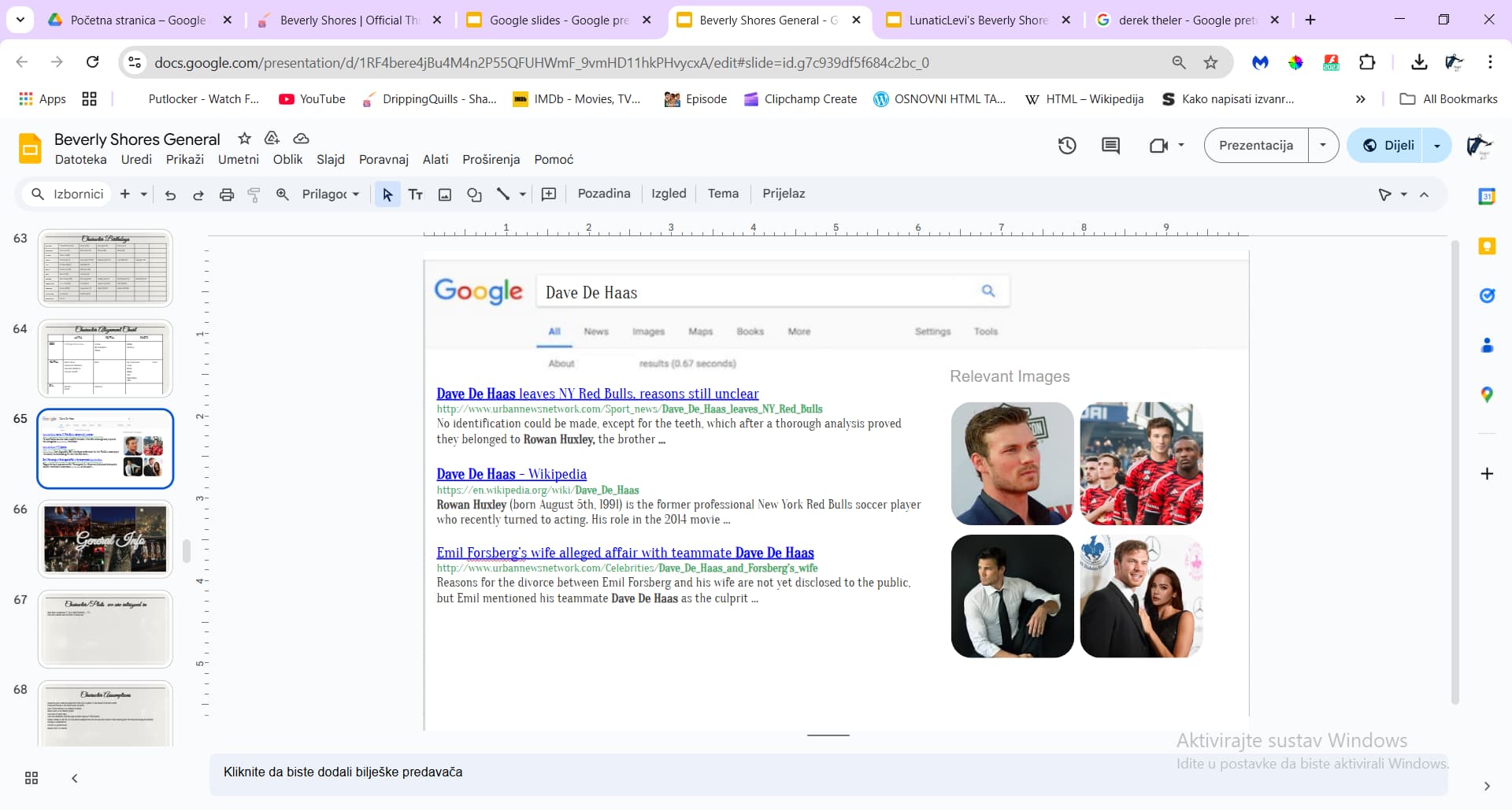The image size is (1512, 811).
Task: Click the Shape tool icon
Action: [x=474, y=194]
